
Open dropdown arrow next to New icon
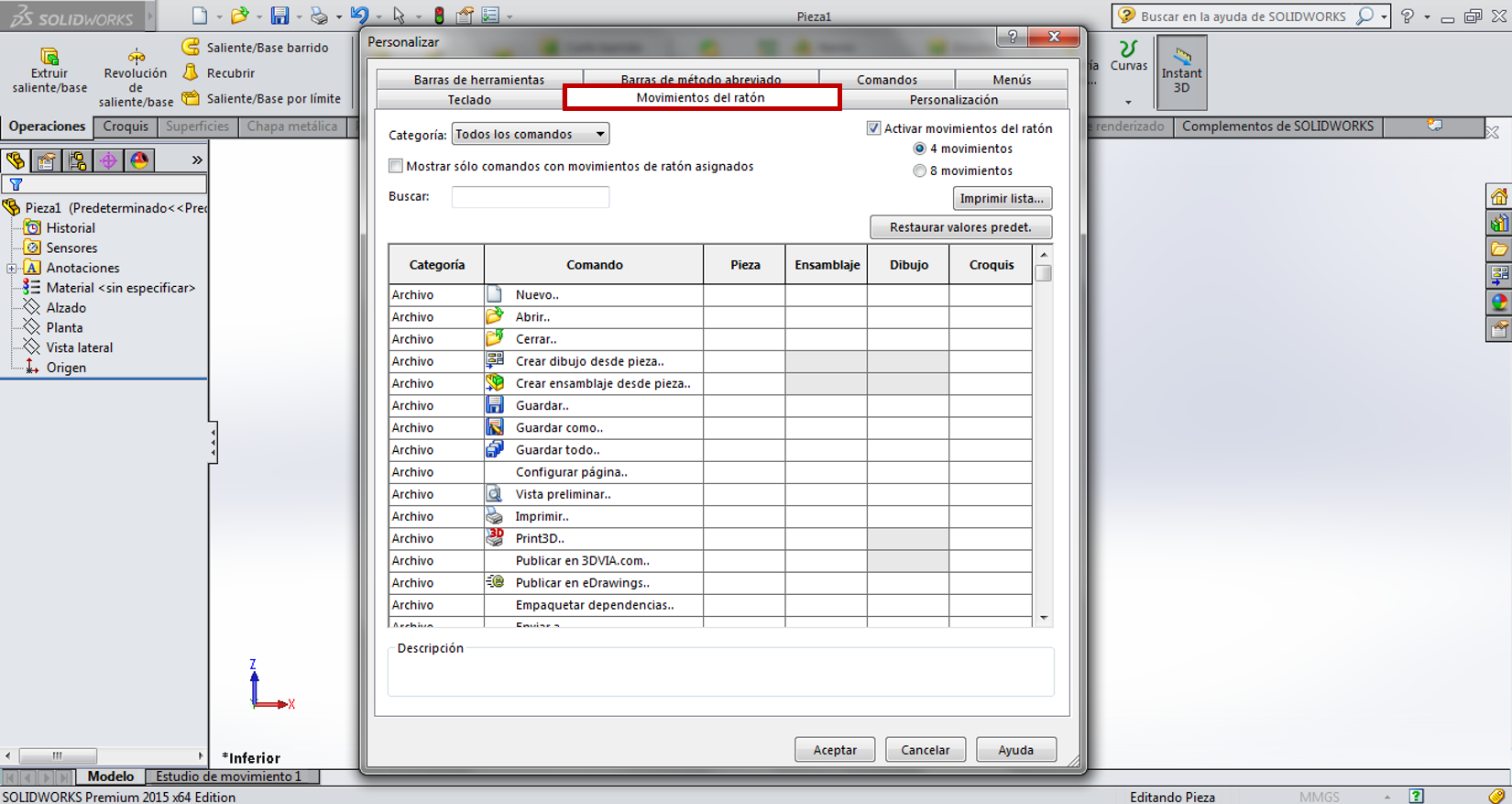tap(219, 17)
